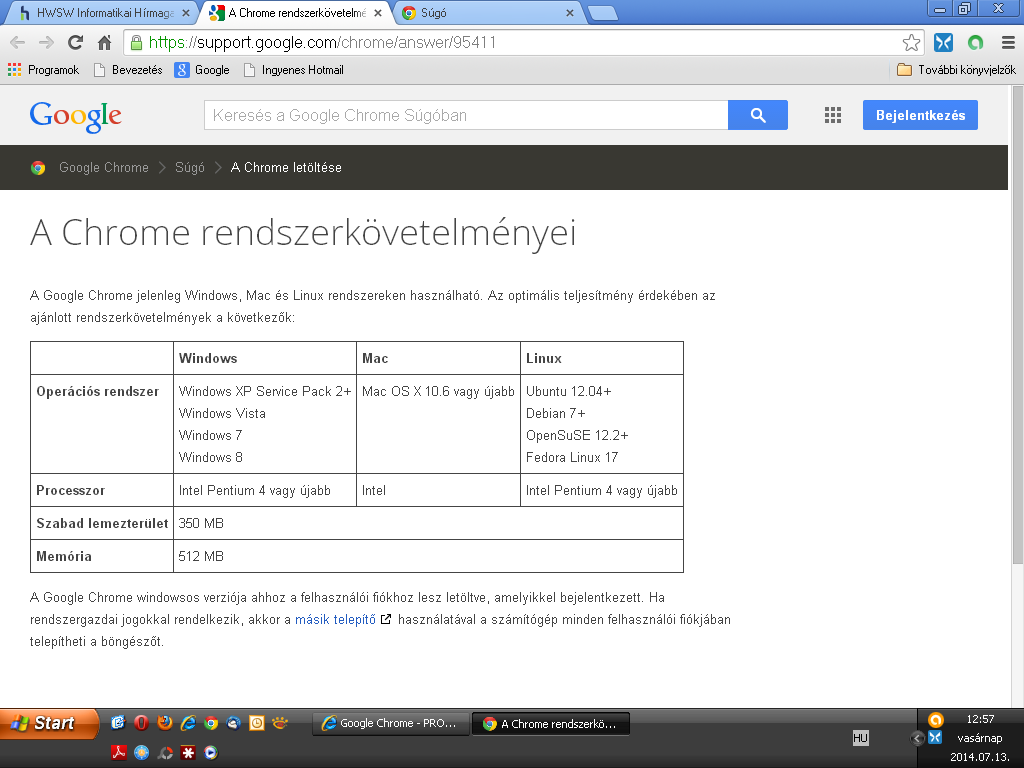The height and width of the screenshot is (768, 1024).
Task: Expand hidden system tray icons arrow
Action: pyautogui.click(x=917, y=739)
